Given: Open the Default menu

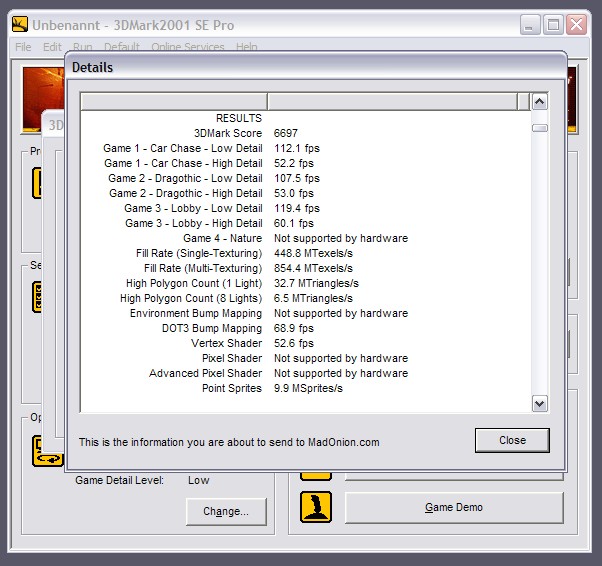Looking at the screenshot, I should coord(122,47).
